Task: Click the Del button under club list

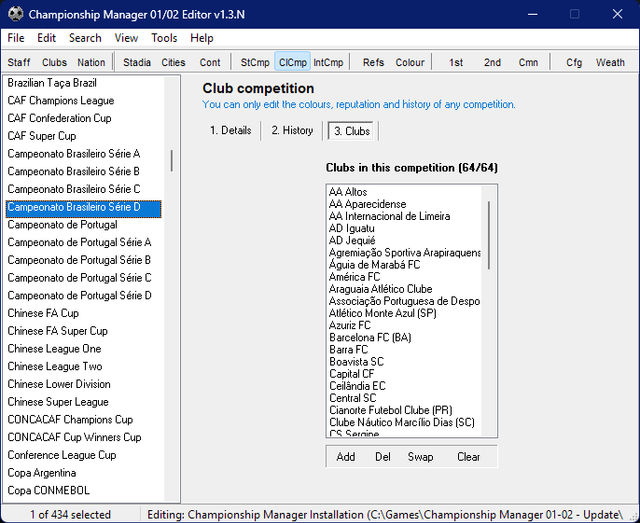Action: point(383,456)
